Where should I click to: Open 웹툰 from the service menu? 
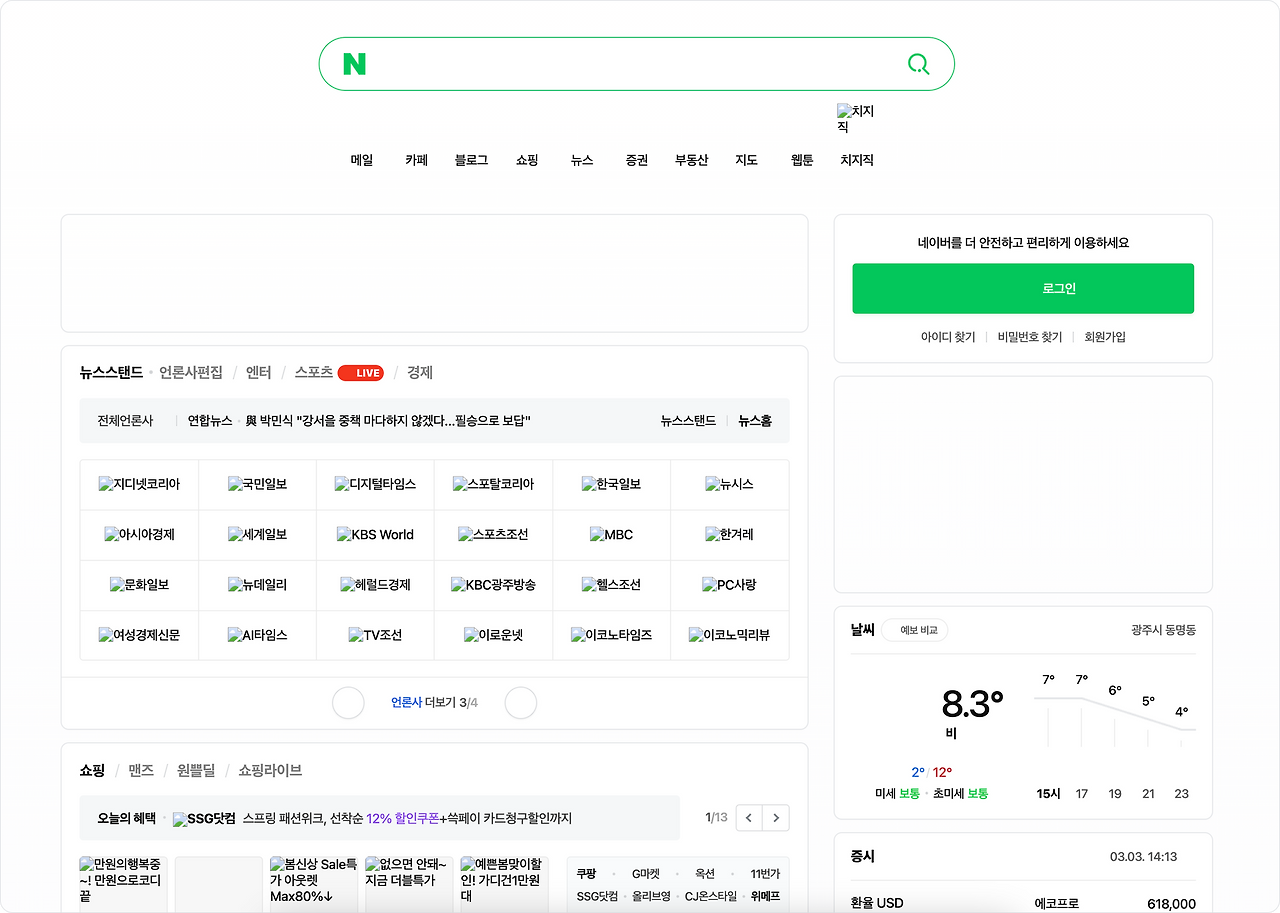pos(802,160)
